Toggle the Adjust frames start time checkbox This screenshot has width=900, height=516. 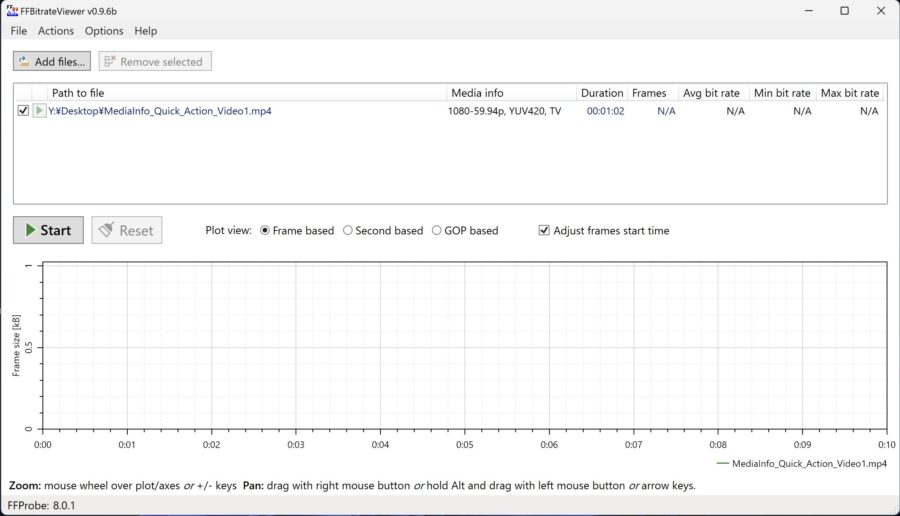(x=544, y=230)
